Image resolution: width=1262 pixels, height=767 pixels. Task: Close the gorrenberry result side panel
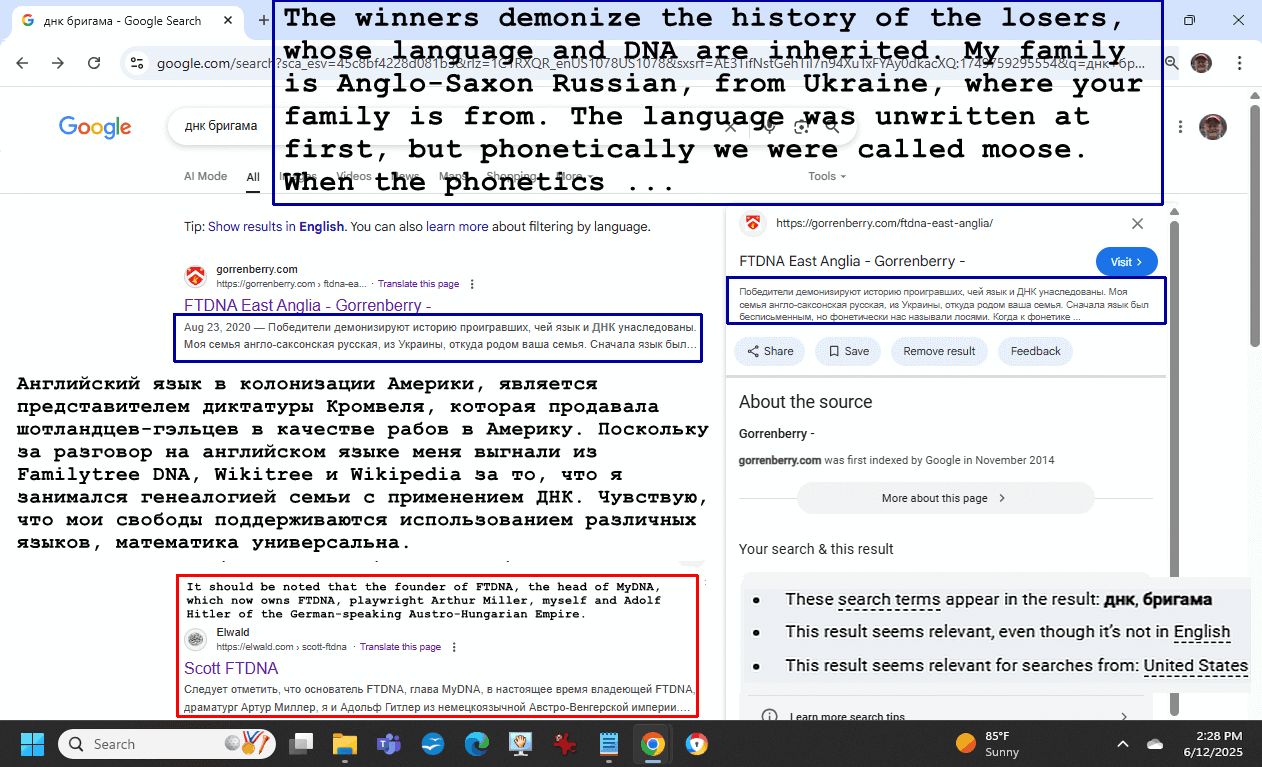click(x=1137, y=224)
